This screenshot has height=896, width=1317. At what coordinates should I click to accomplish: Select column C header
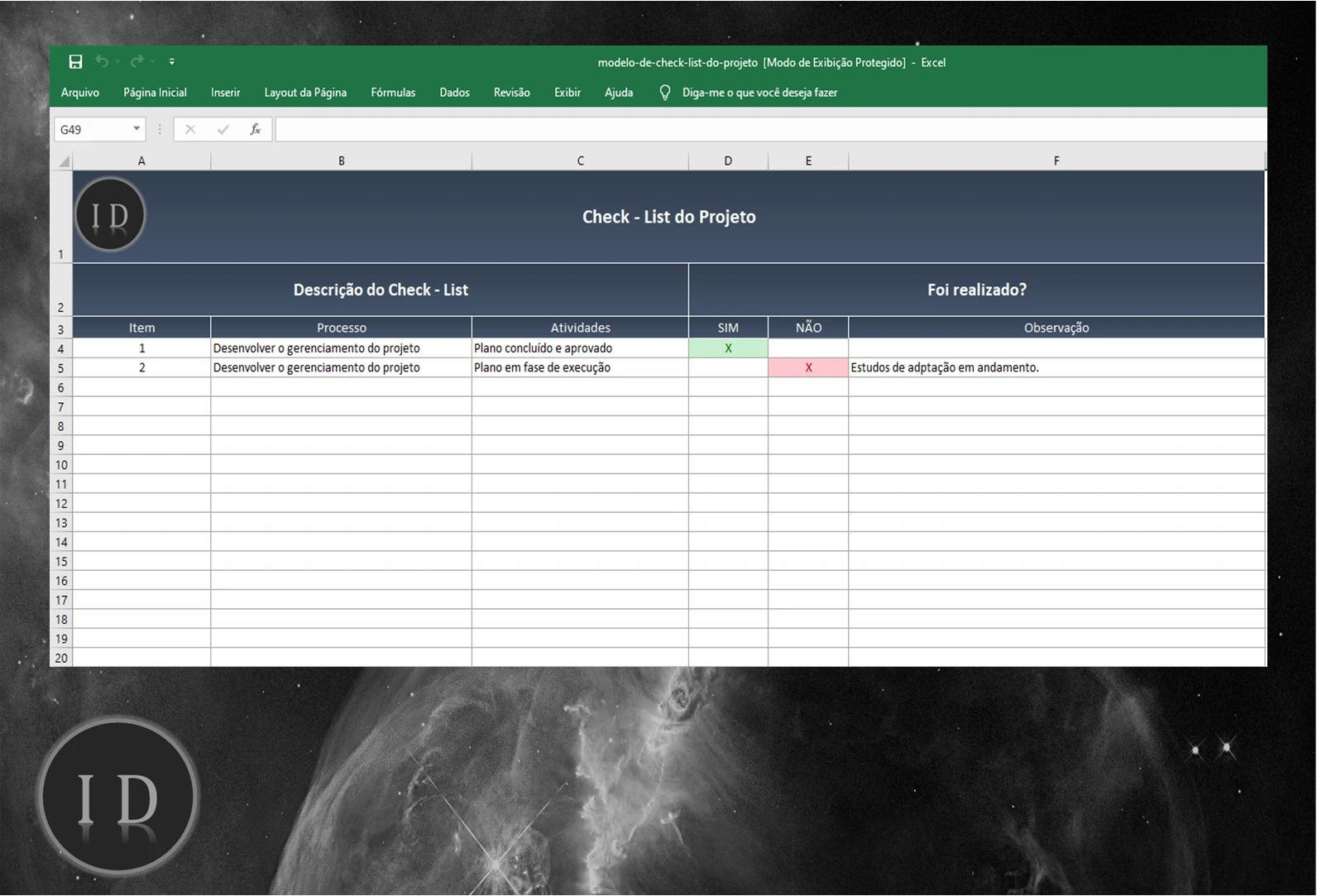point(580,161)
